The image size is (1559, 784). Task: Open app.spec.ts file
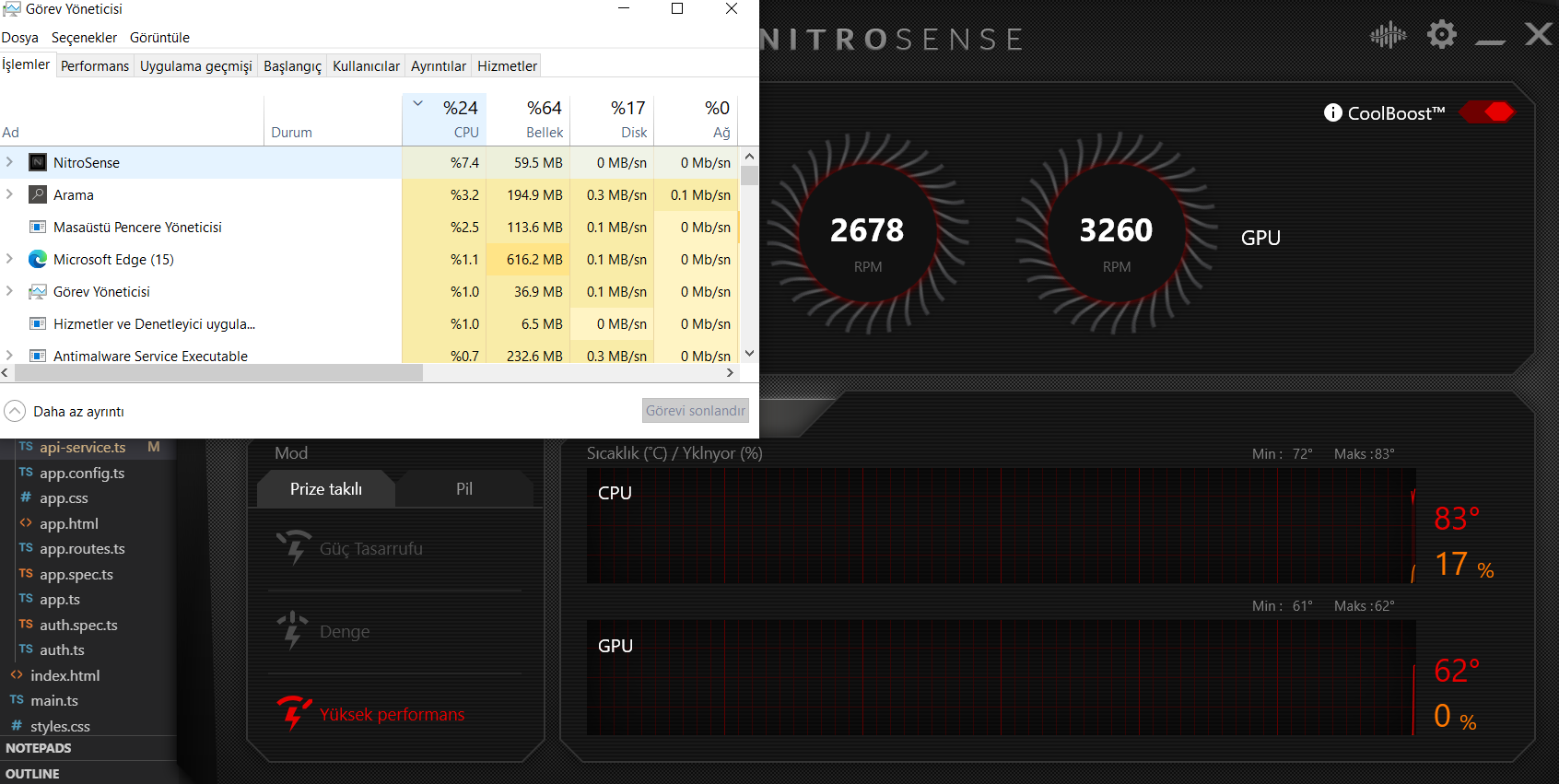[x=76, y=574]
